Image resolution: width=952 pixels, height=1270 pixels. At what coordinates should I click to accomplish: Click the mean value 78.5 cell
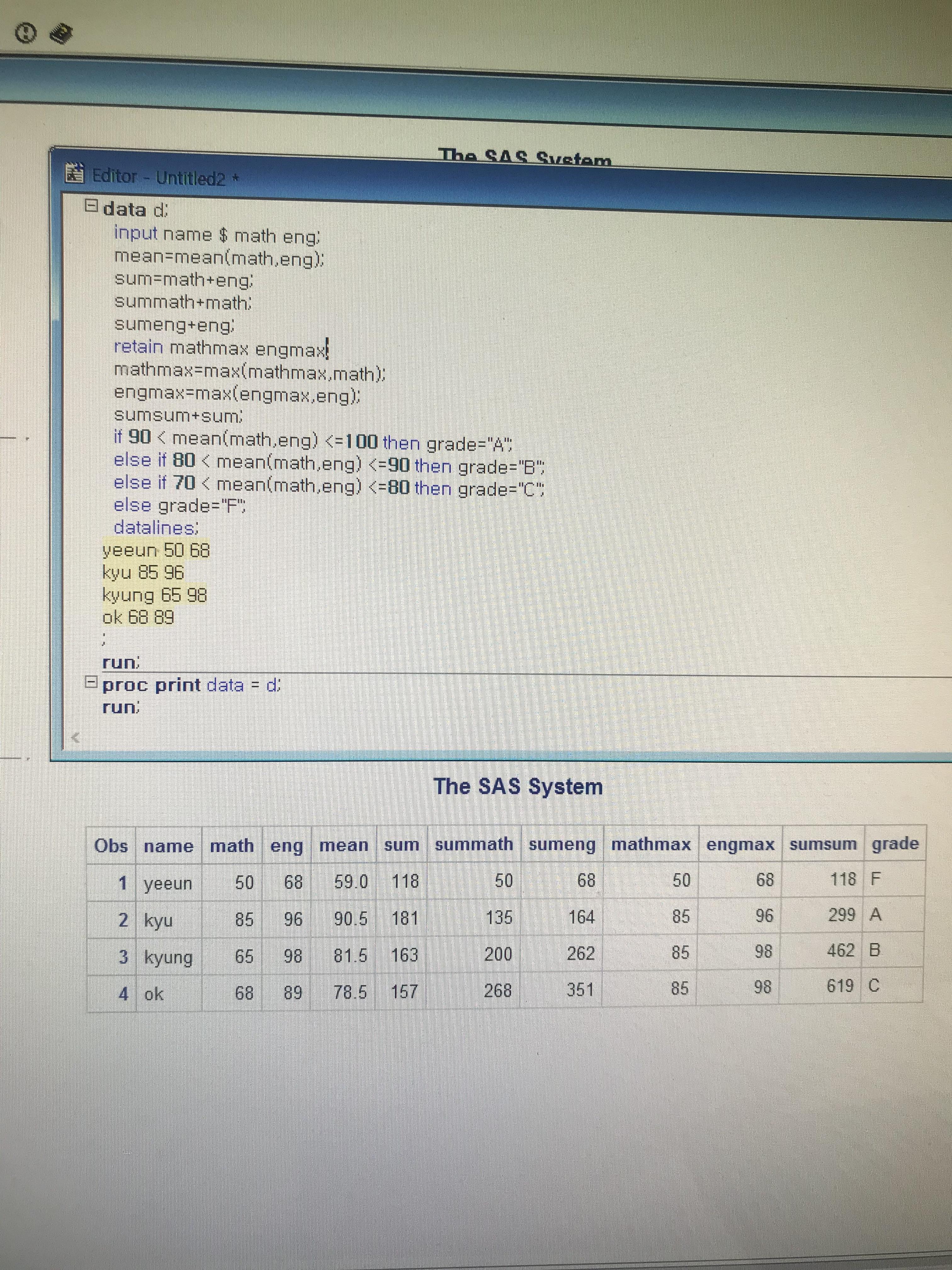[x=350, y=992]
